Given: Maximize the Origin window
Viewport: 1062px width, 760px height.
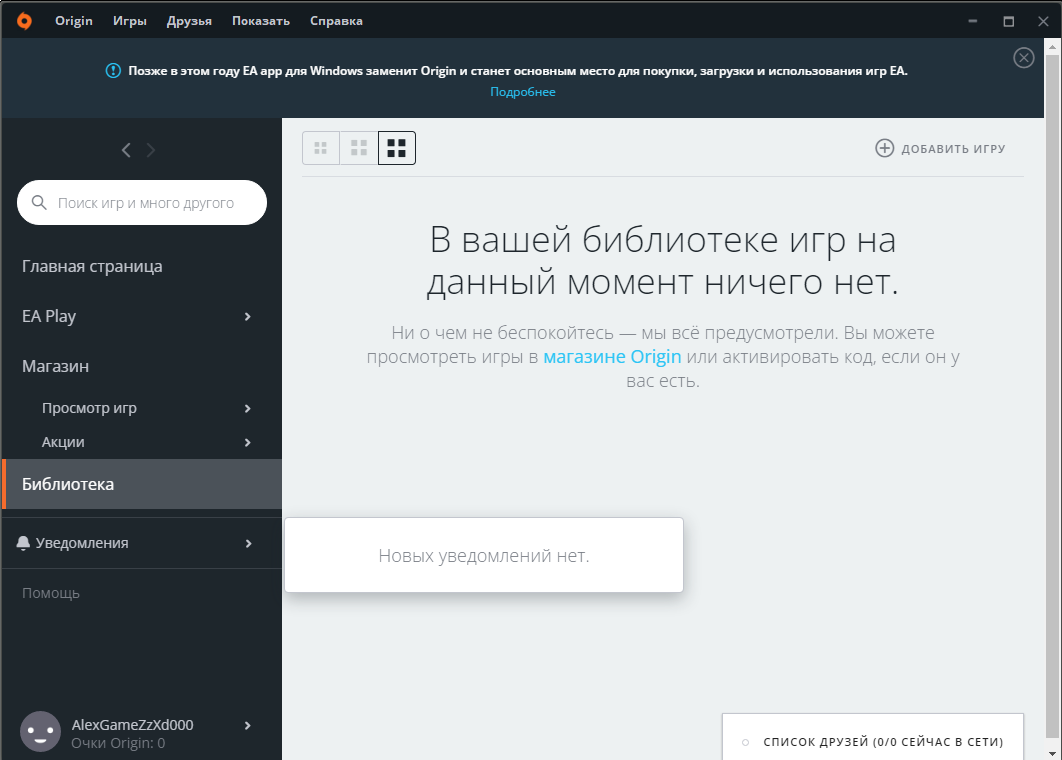Looking at the screenshot, I should 1008,21.
